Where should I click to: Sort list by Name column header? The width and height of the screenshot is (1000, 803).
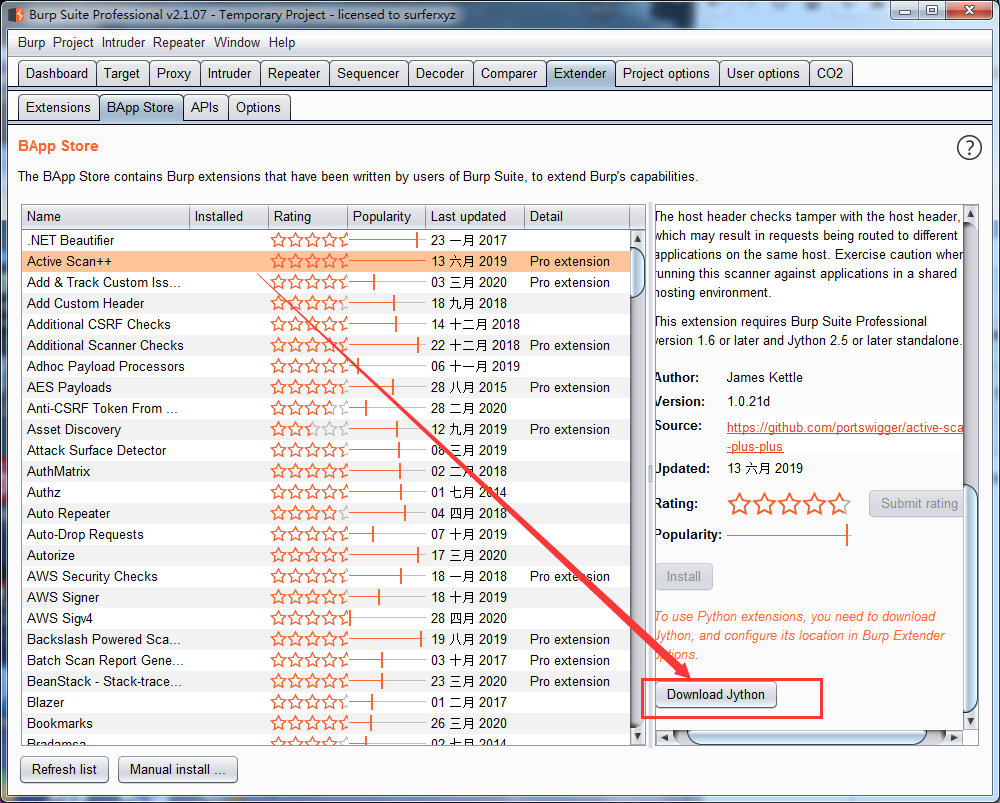pyautogui.click(x=105, y=216)
